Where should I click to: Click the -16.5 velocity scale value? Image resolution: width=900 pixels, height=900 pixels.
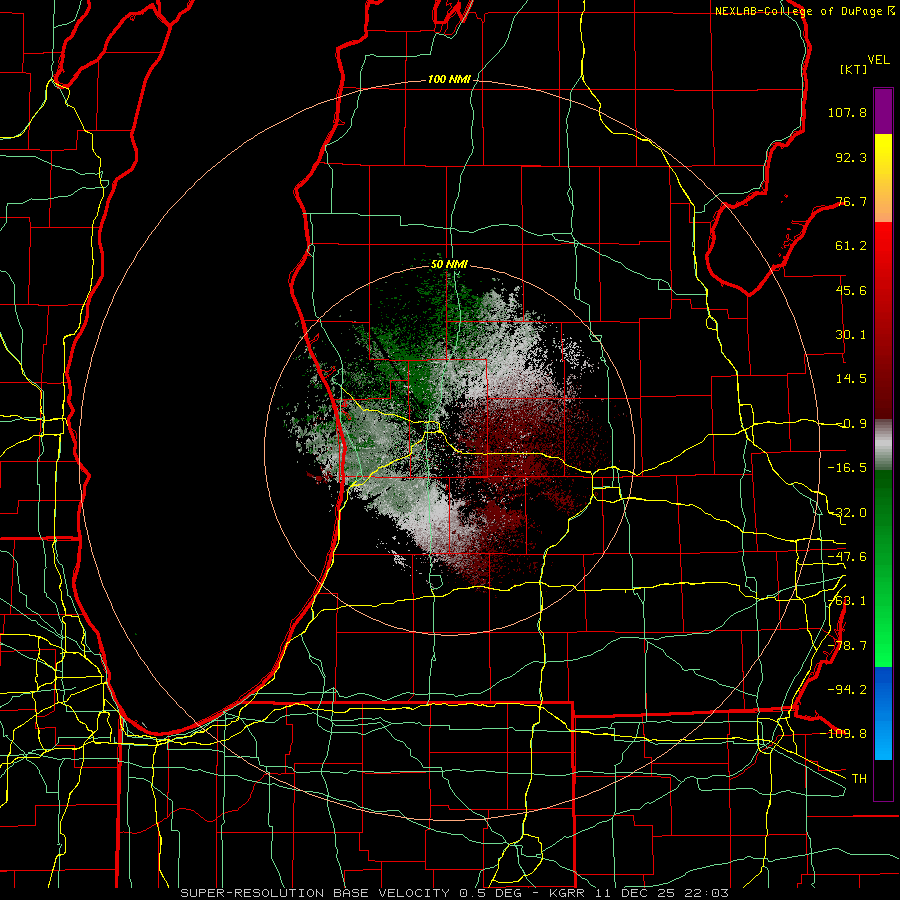[847, 468]
